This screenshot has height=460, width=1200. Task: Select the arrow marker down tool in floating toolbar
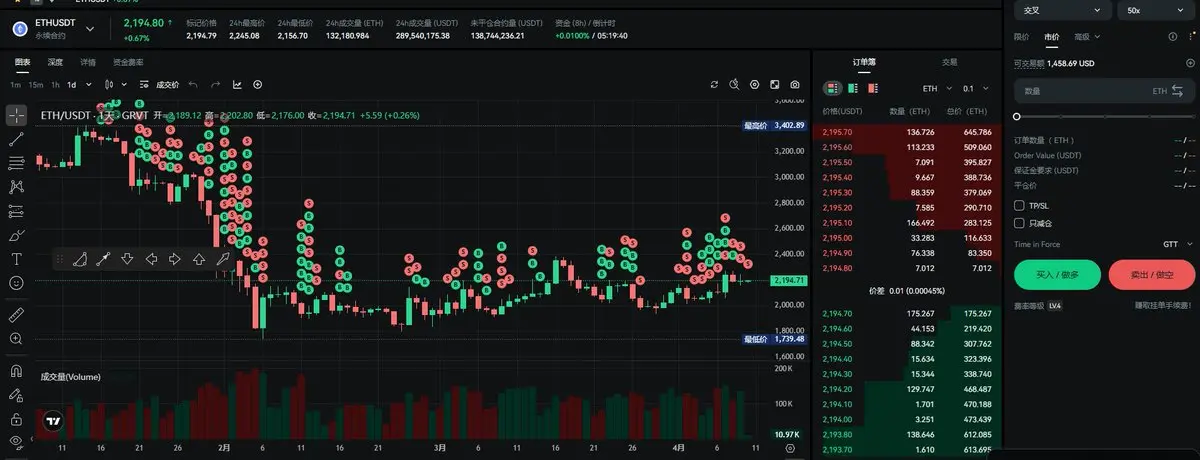click(x=127, y=260)
